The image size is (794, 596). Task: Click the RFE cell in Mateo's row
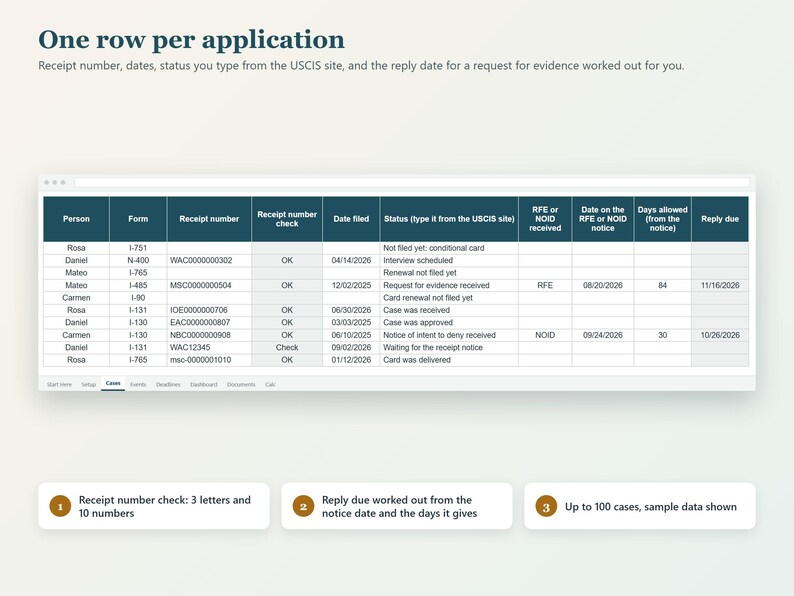[x=545, y=285]
